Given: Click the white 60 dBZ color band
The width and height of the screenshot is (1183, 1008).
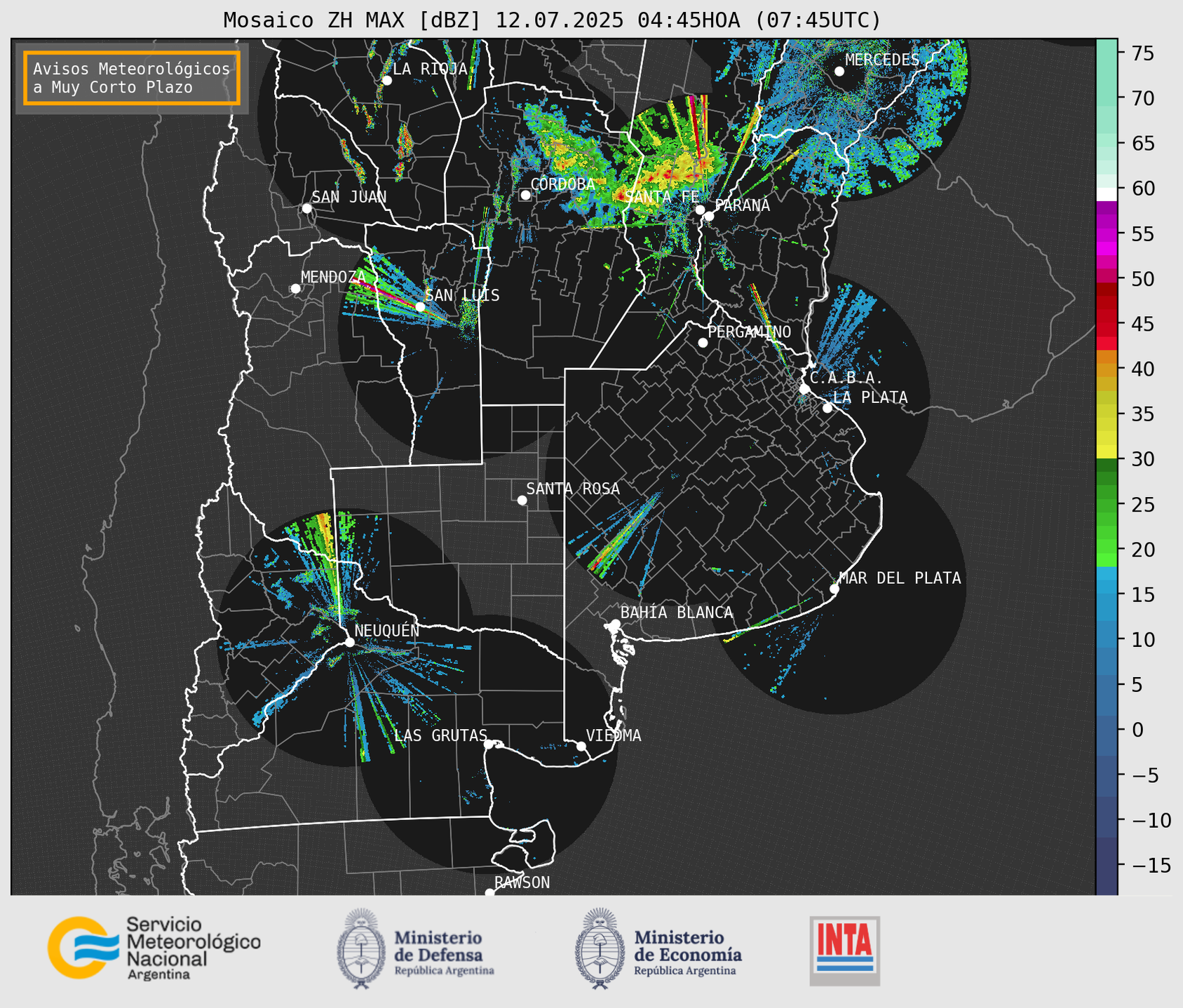Looking at the screenshot, I should click(1106, 194).
